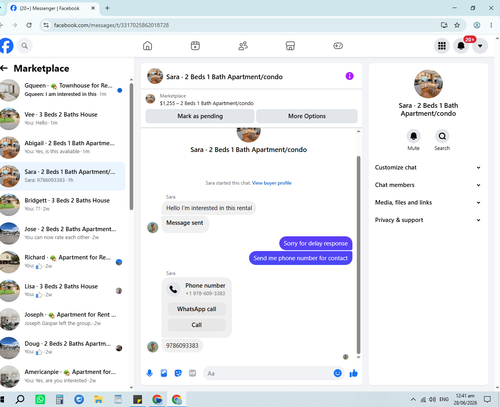Open Richard Apartment for Rent chat

pos(62,262)
